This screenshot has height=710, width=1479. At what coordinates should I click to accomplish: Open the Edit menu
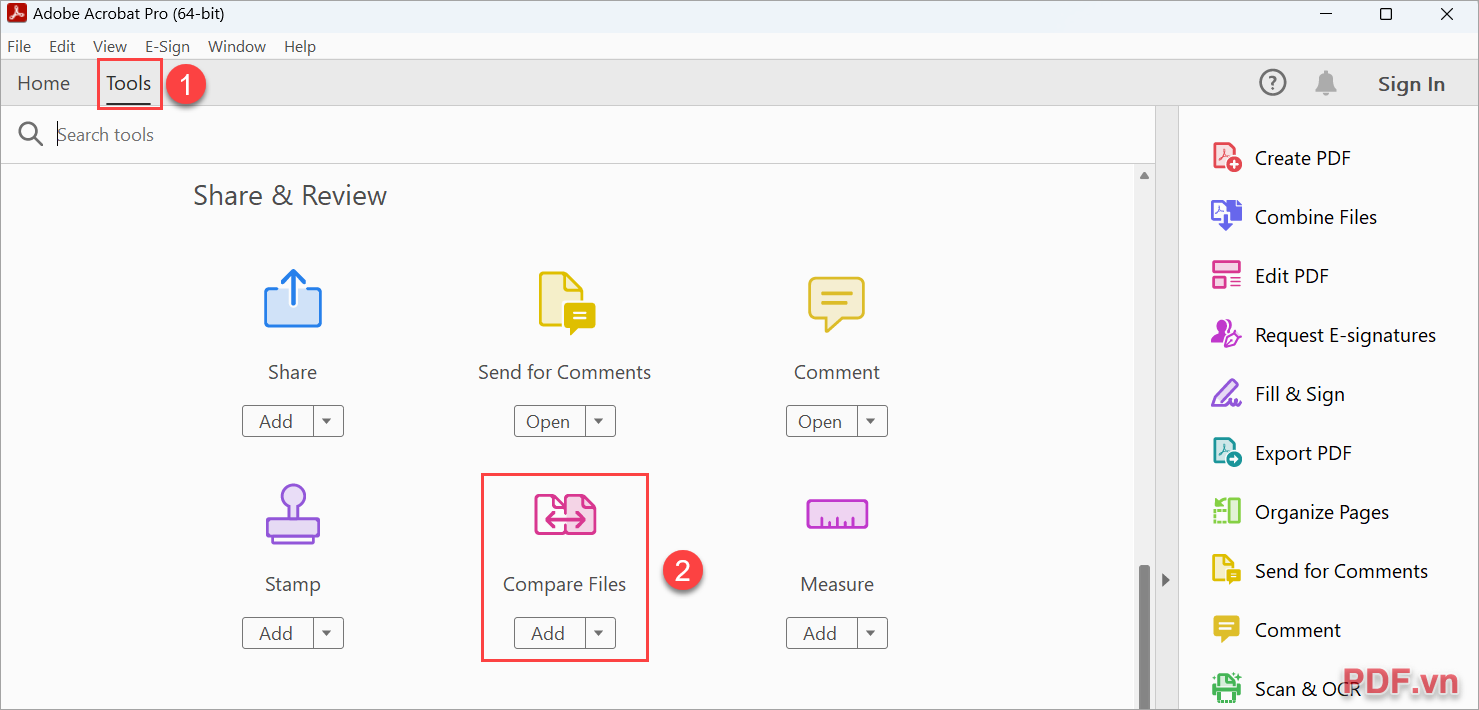point(62,47)
